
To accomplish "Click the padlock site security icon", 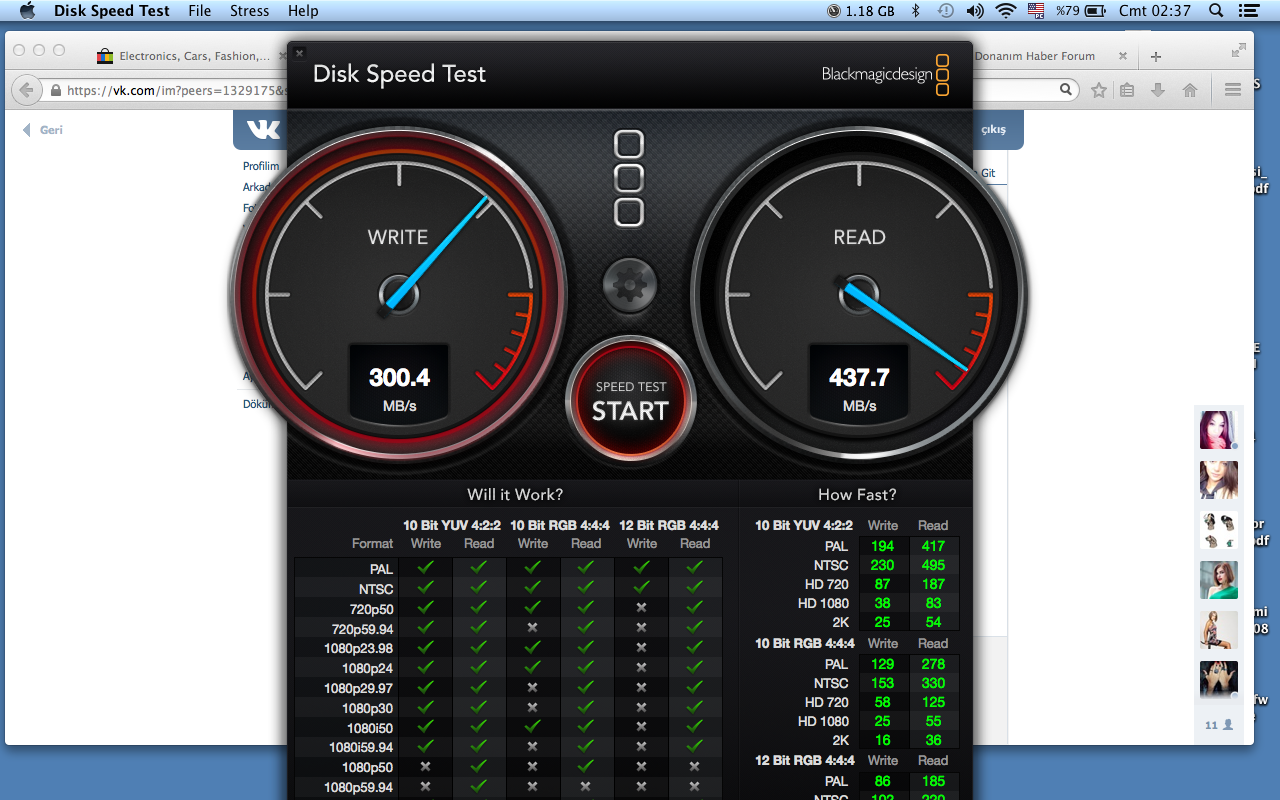I will click(x=55, y=90).
